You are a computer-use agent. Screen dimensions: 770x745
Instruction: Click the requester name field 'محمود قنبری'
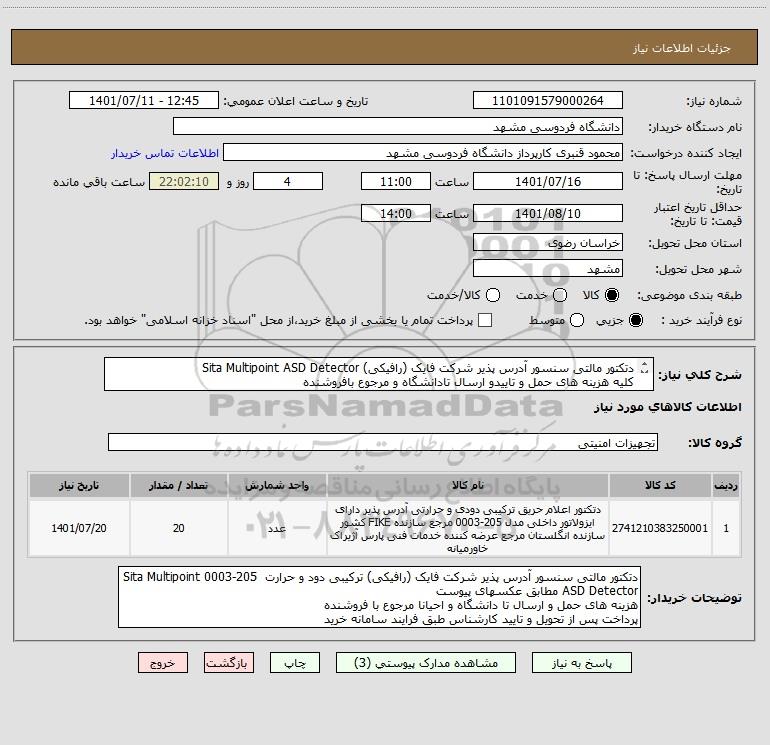(x=423, y=152)
